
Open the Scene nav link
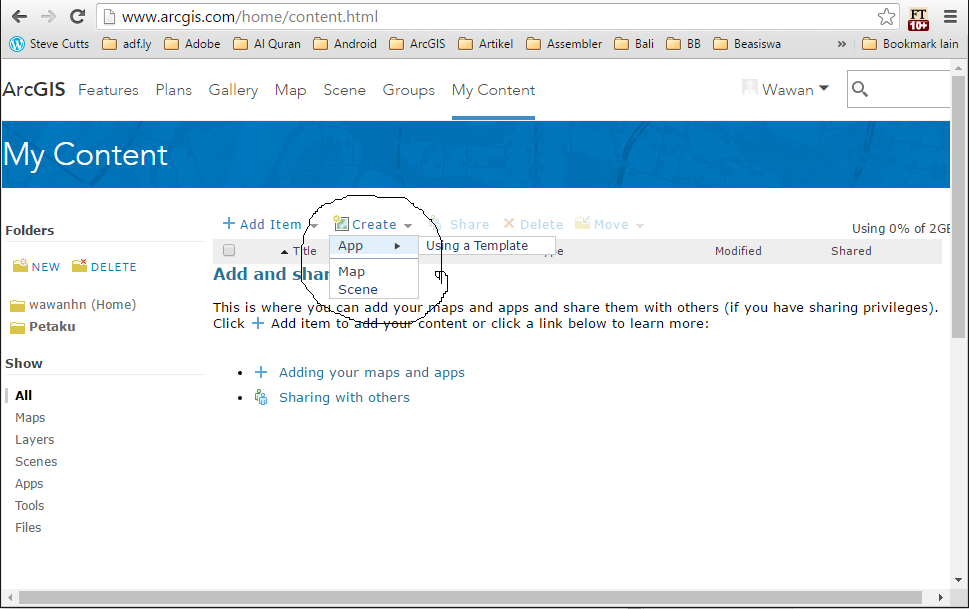click(x=344, y=90)
